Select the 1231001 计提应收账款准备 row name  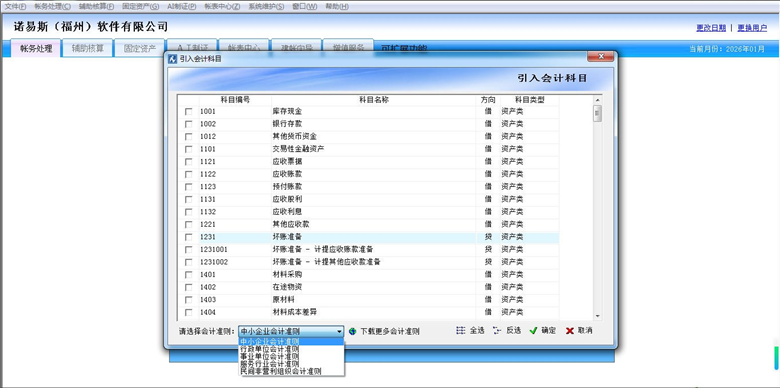323,249
